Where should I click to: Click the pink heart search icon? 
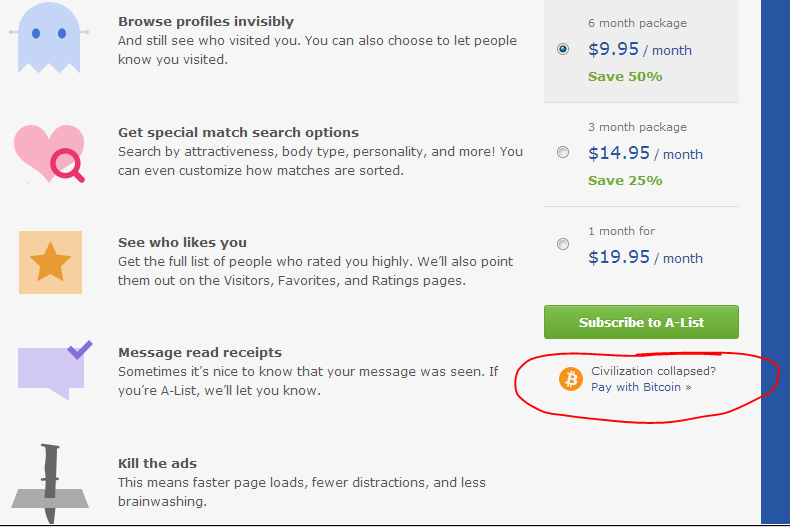(49, 154)
